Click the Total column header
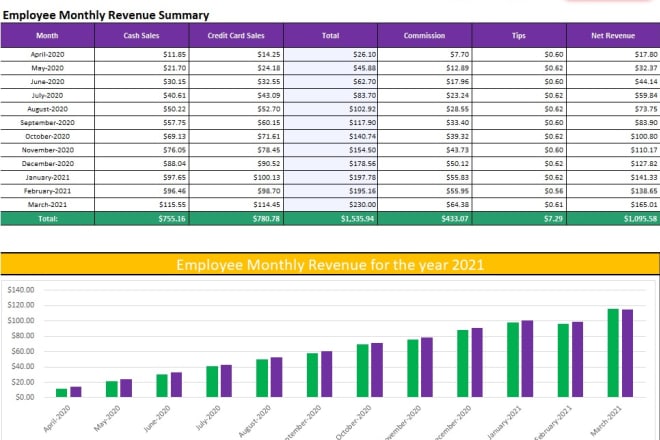 pyautogui.click(x=330, y=35)
